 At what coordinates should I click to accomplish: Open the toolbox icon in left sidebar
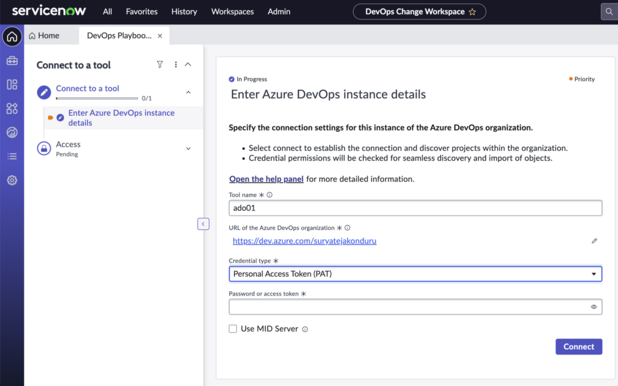[x=12, y=60]
